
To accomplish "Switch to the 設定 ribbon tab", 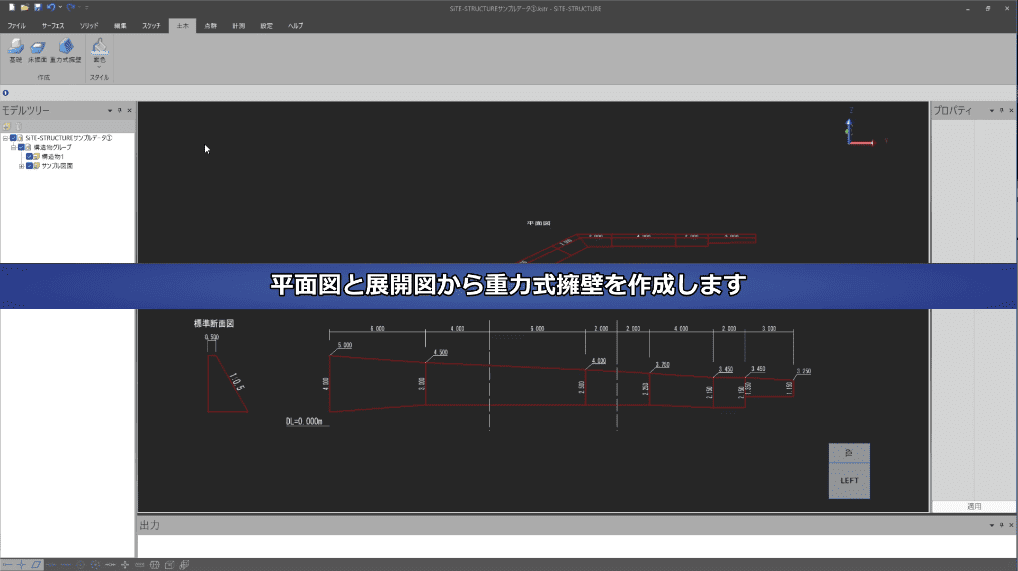I will tap(266, 26).
